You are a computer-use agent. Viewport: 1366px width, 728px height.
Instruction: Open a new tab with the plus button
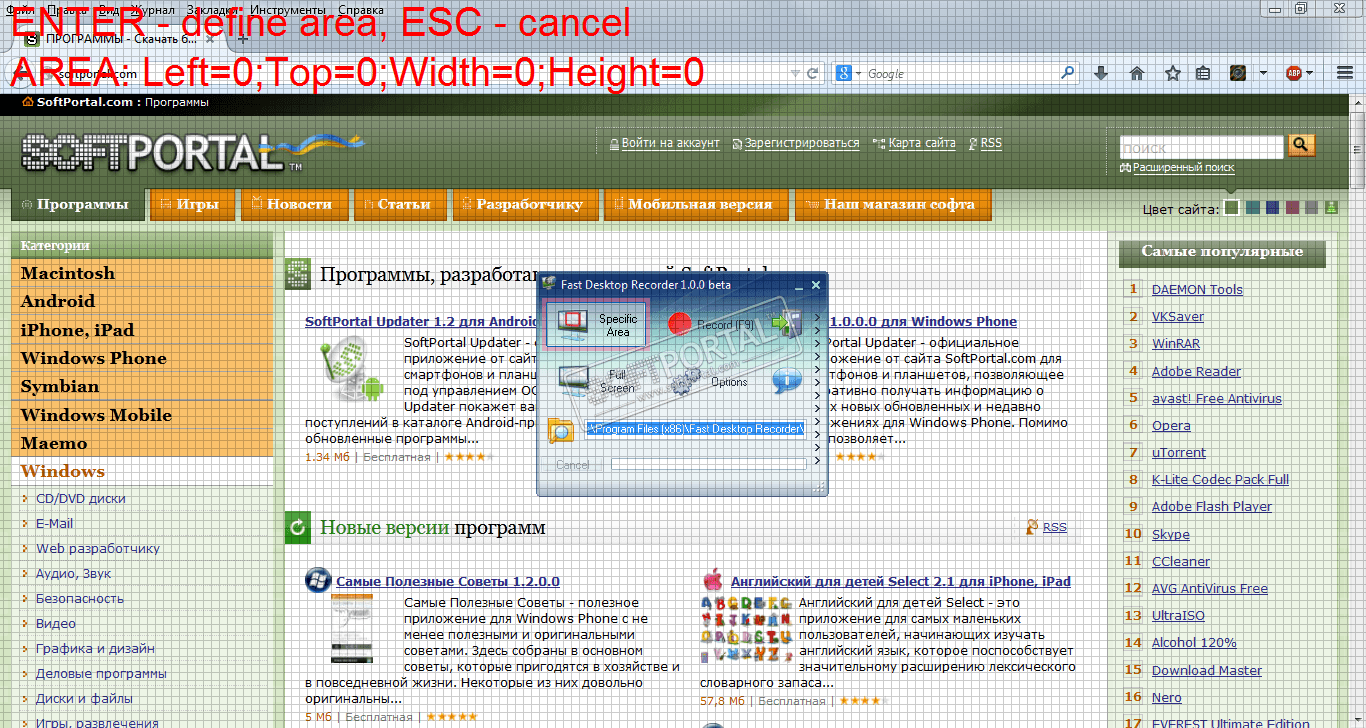click(x=243, y=39)
